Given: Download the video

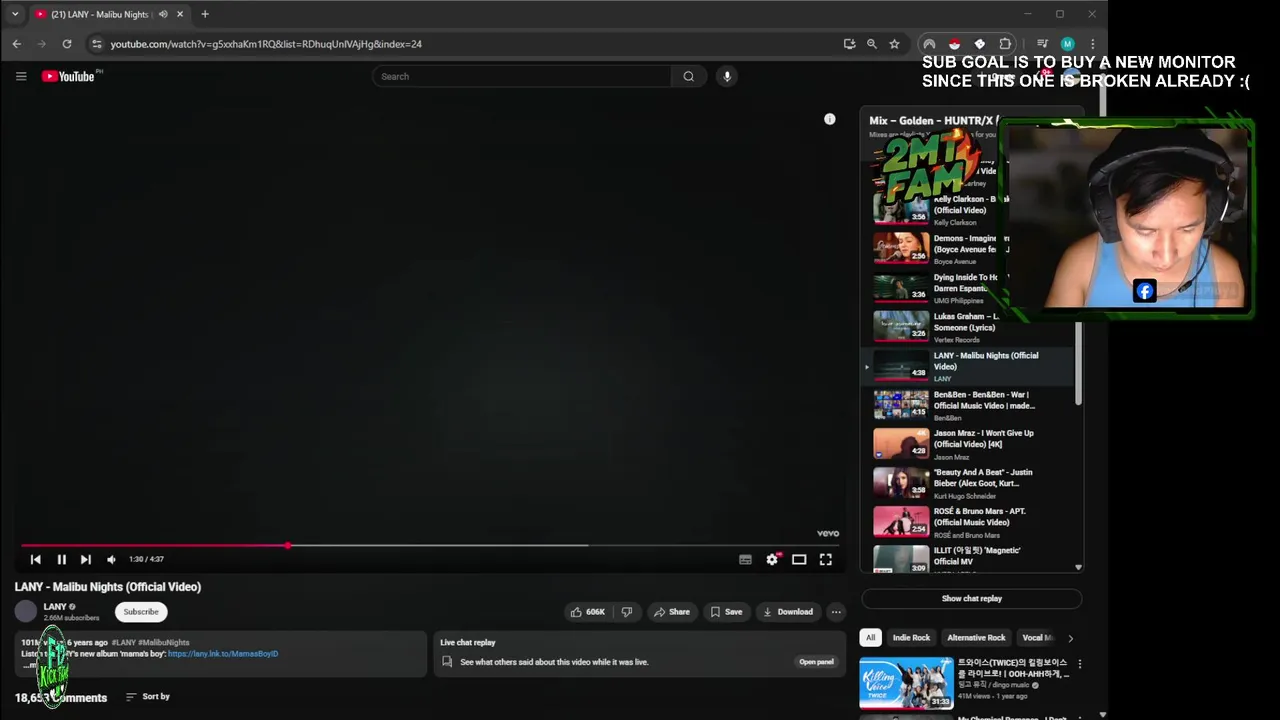Looking at the screenshot, I should click(788, 612).
